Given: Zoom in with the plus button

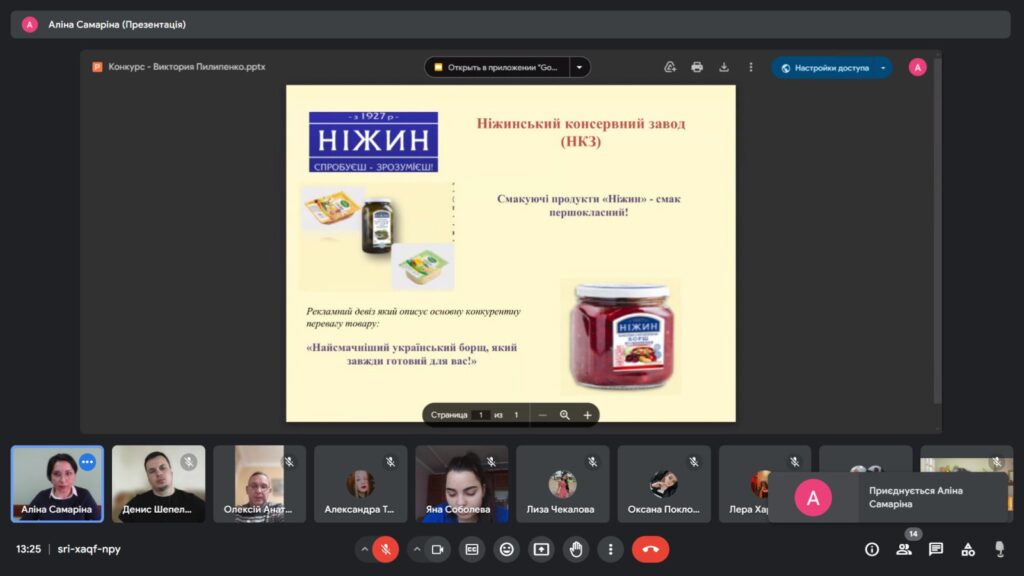Looking at the screenshot, I should click(587, 415).
